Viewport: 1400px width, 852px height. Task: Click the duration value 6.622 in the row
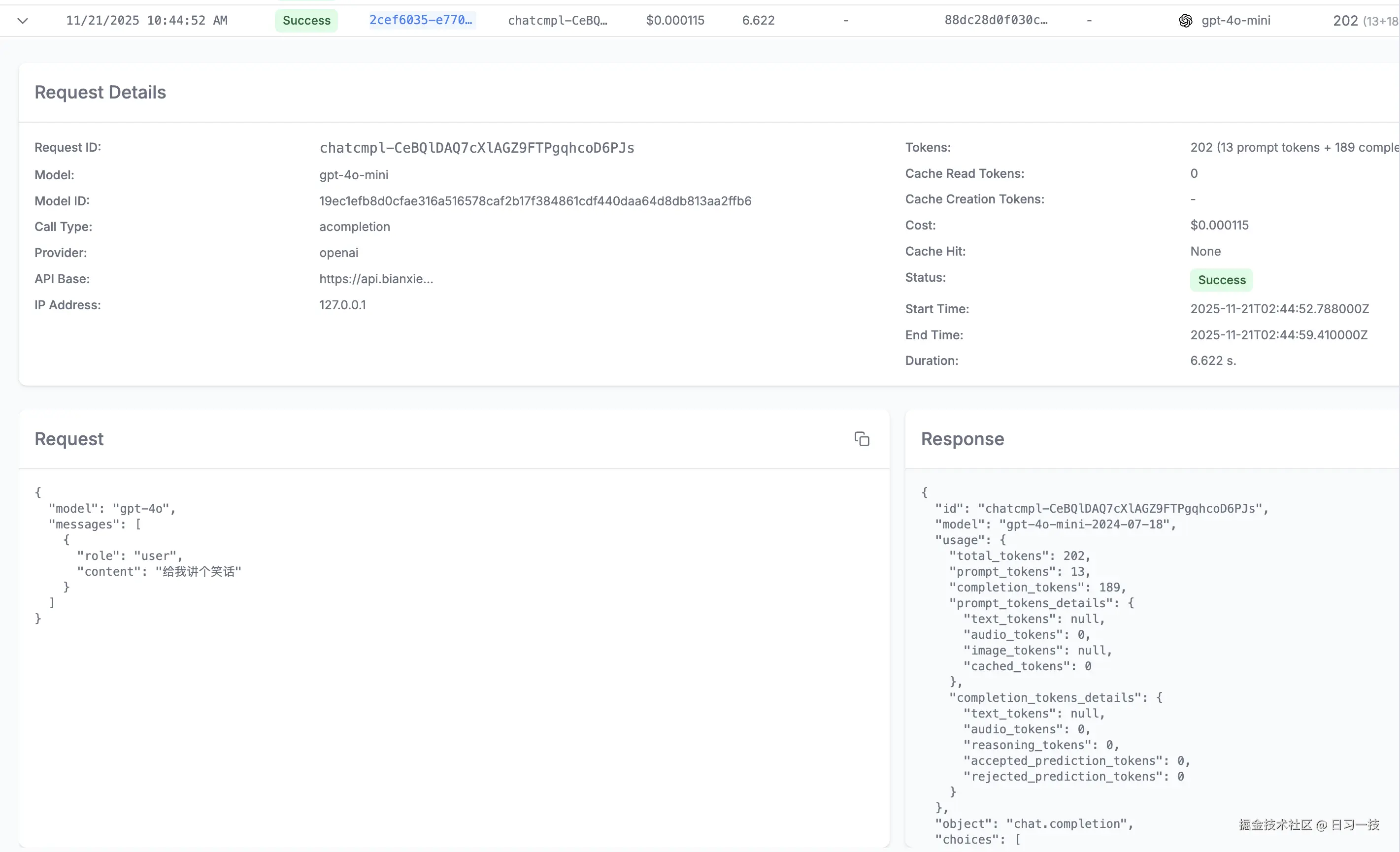click(758, 21)
